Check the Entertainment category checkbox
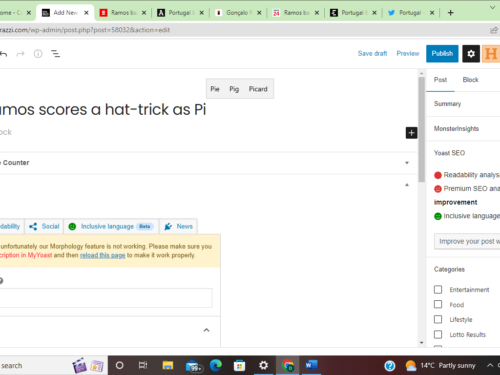 click(x=438, y=289)
